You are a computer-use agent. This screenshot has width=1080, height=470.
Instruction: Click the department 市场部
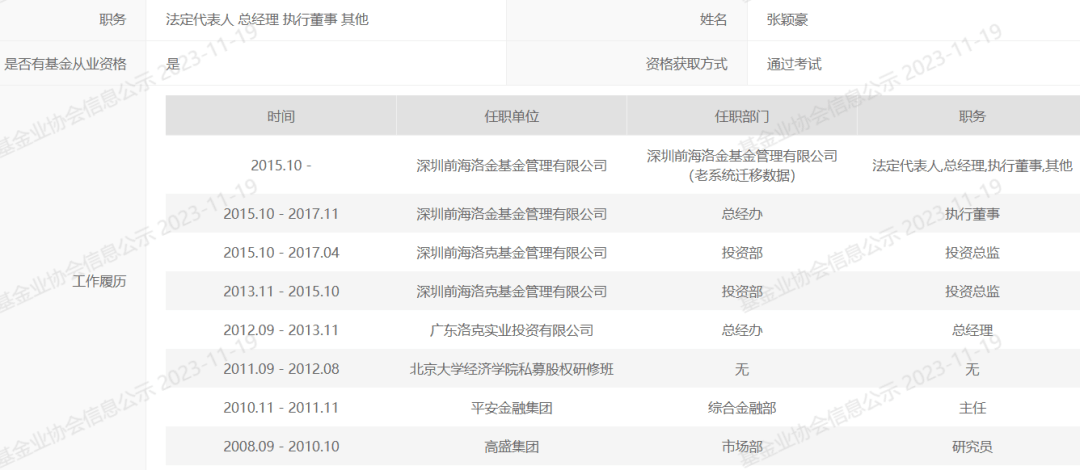click(x=742, y=447)
